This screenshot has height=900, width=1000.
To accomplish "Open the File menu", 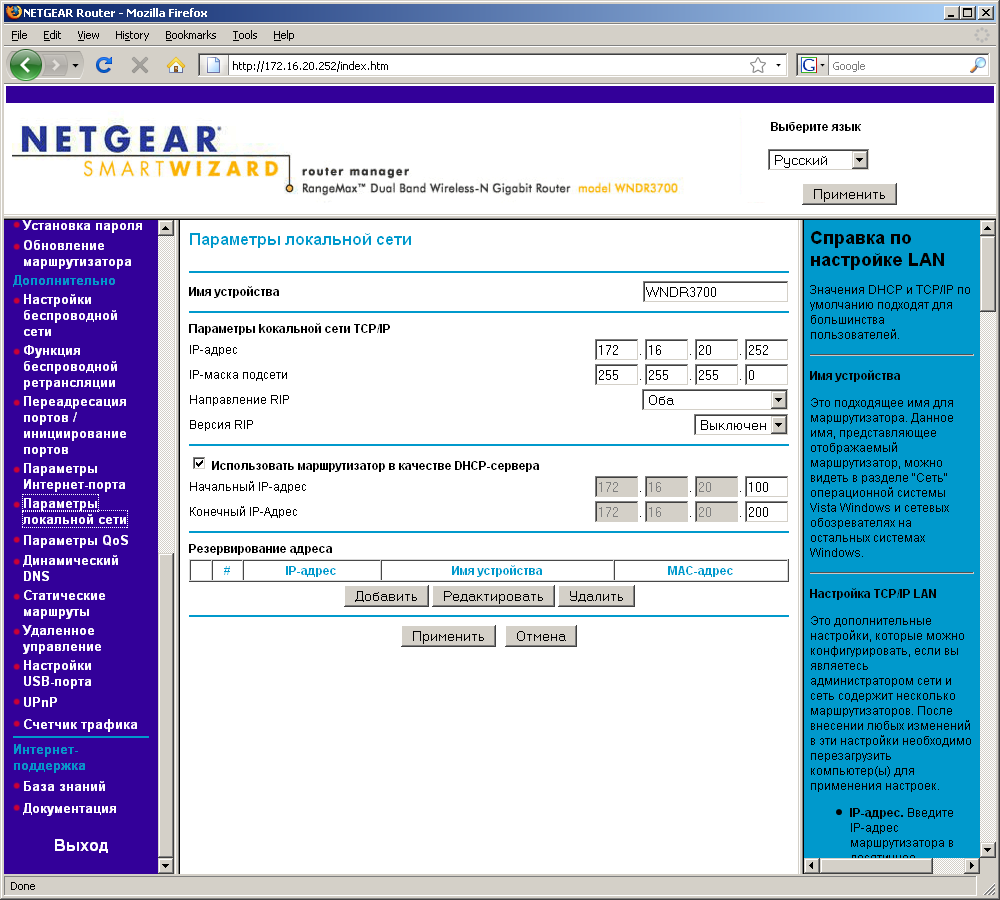I will pyautogui.click(x=19, y=35).
